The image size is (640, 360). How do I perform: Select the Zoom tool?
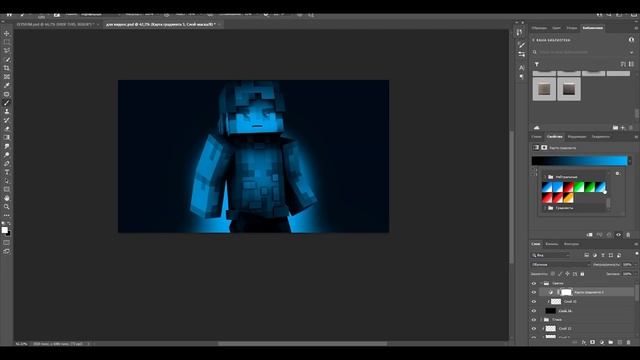tap(7, 207)
